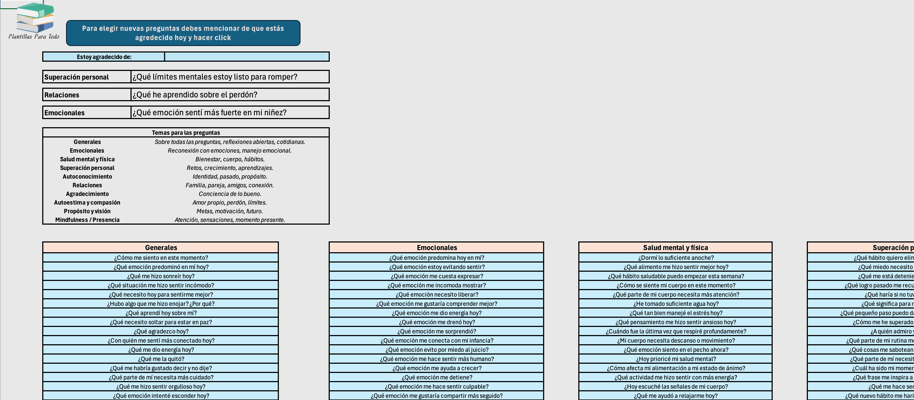Select 'Agradecimiento' in the topics table
Screen dimensions: 914x400
(x=87, y=194)
